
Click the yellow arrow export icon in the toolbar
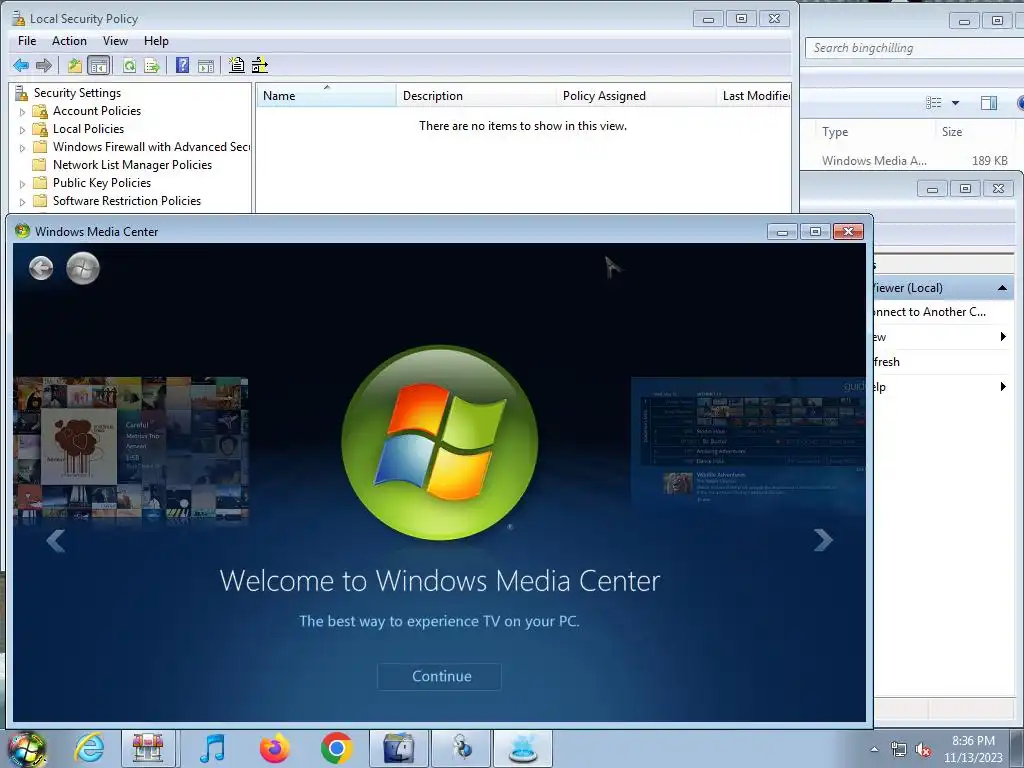[260, 65]
